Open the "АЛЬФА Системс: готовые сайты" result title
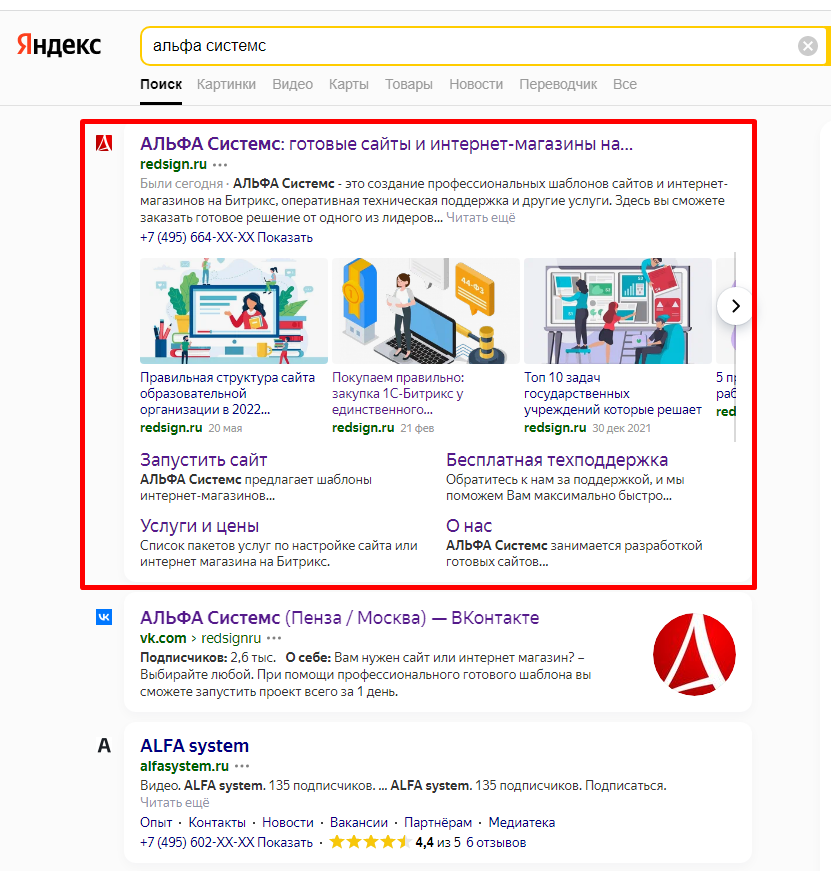The image size is (831, 871). pyautogui.click(x=386, y=144)
